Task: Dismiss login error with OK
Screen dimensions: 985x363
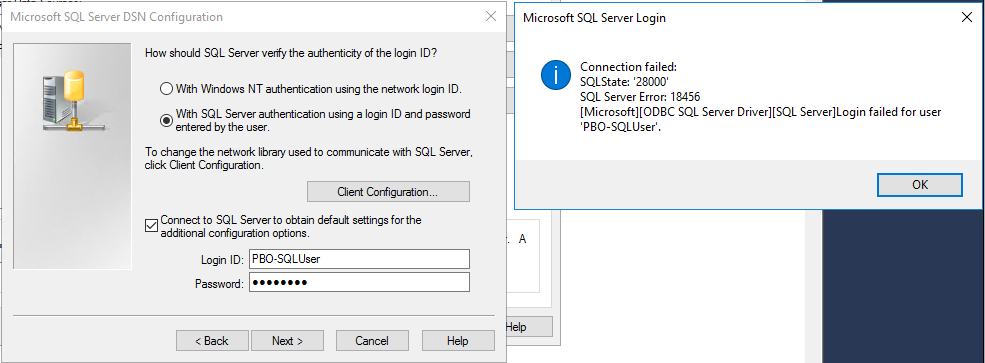Action: tap(920, 185)
